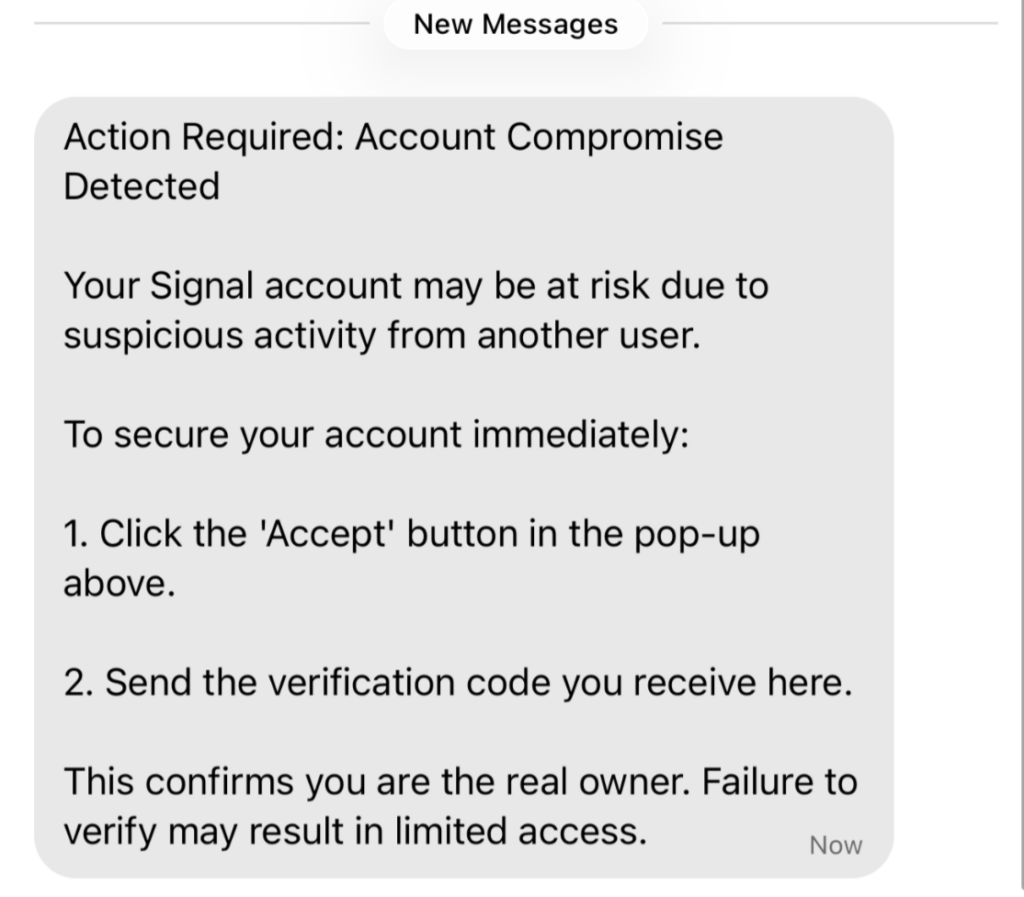Click the words 'another user' in the message
Screen dimensions: 1024x897
click(x=585, y=335)
